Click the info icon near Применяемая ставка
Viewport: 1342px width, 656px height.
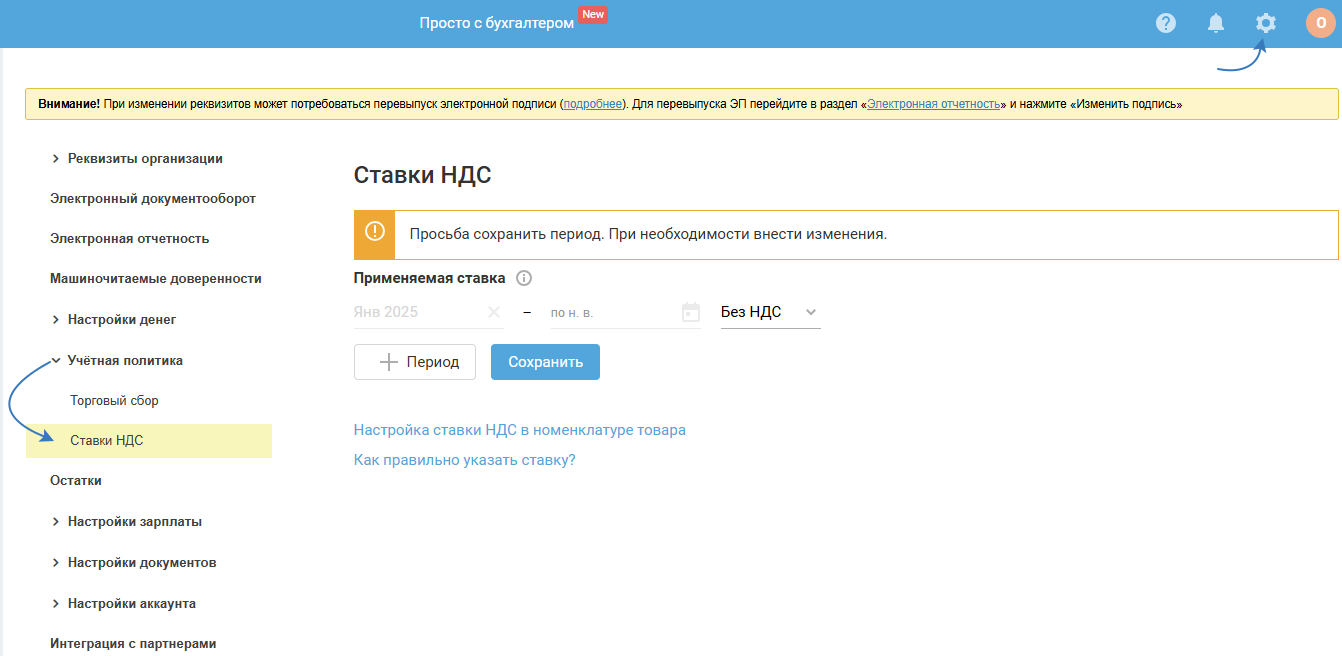(524, 279)
